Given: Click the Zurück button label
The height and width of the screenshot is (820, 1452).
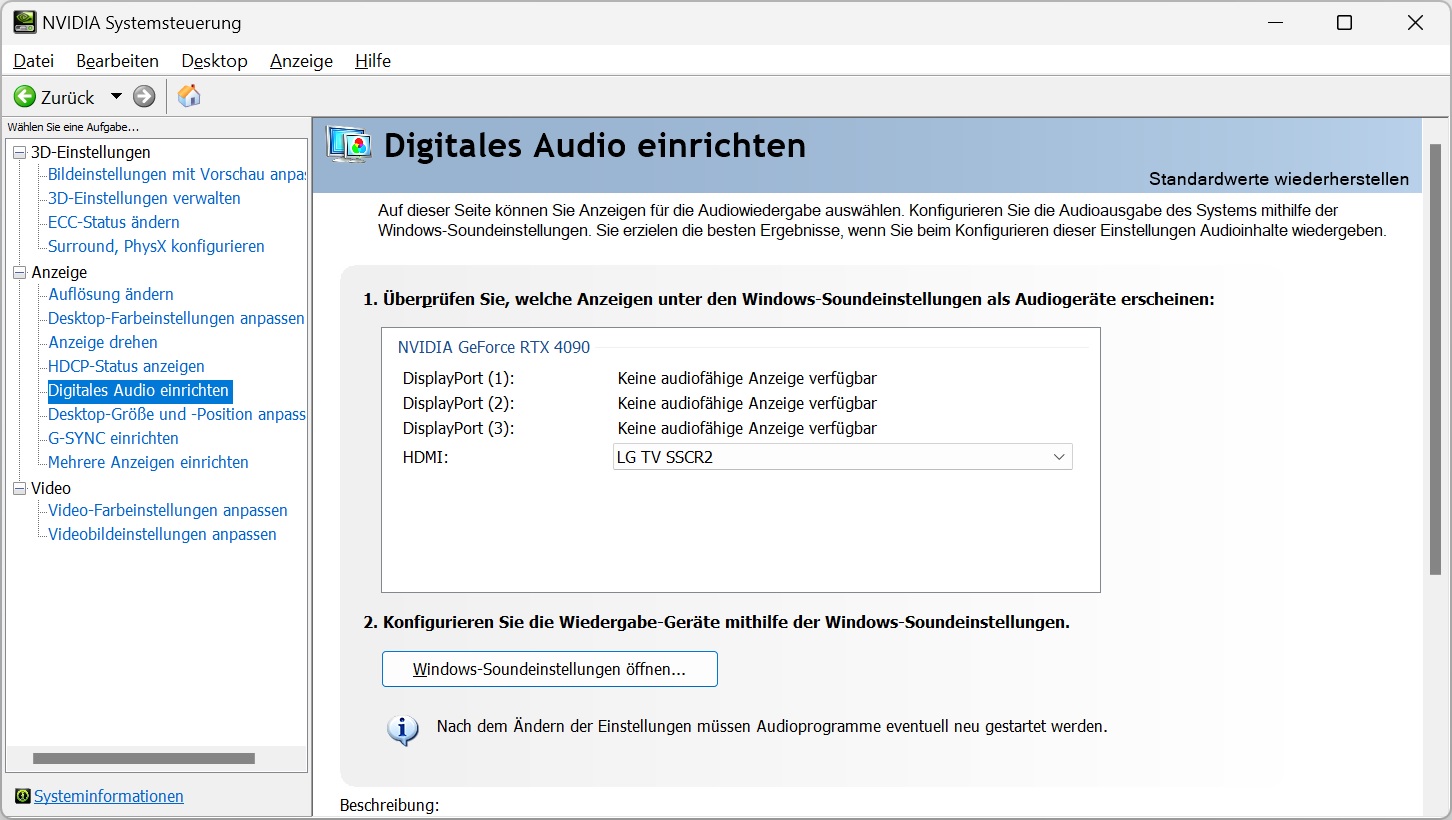Looking at the screenshot, I should pos(68,97).
